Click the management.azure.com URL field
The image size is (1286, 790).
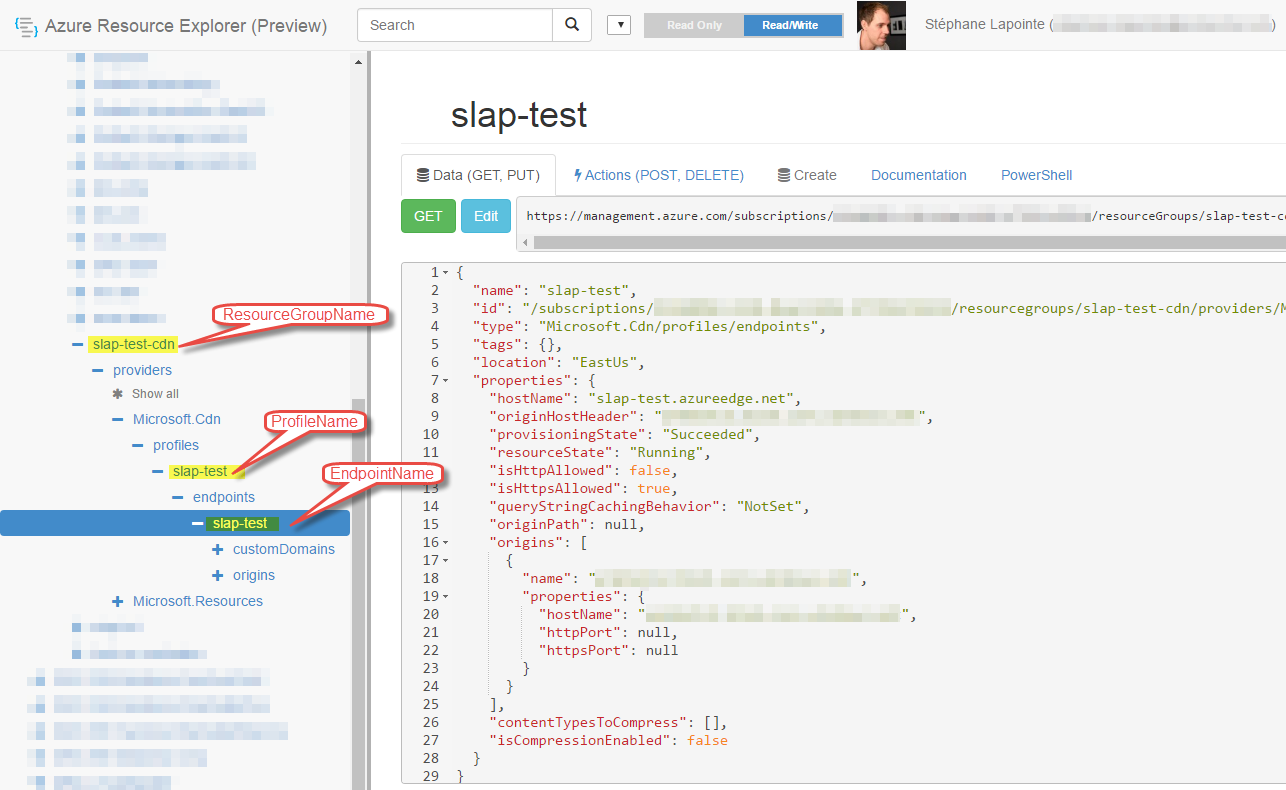pos(901,215)
